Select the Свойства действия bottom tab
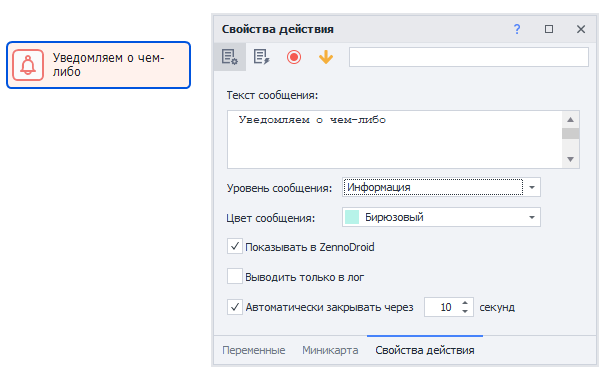Screen dimensions: 599x375 point(425,350)
